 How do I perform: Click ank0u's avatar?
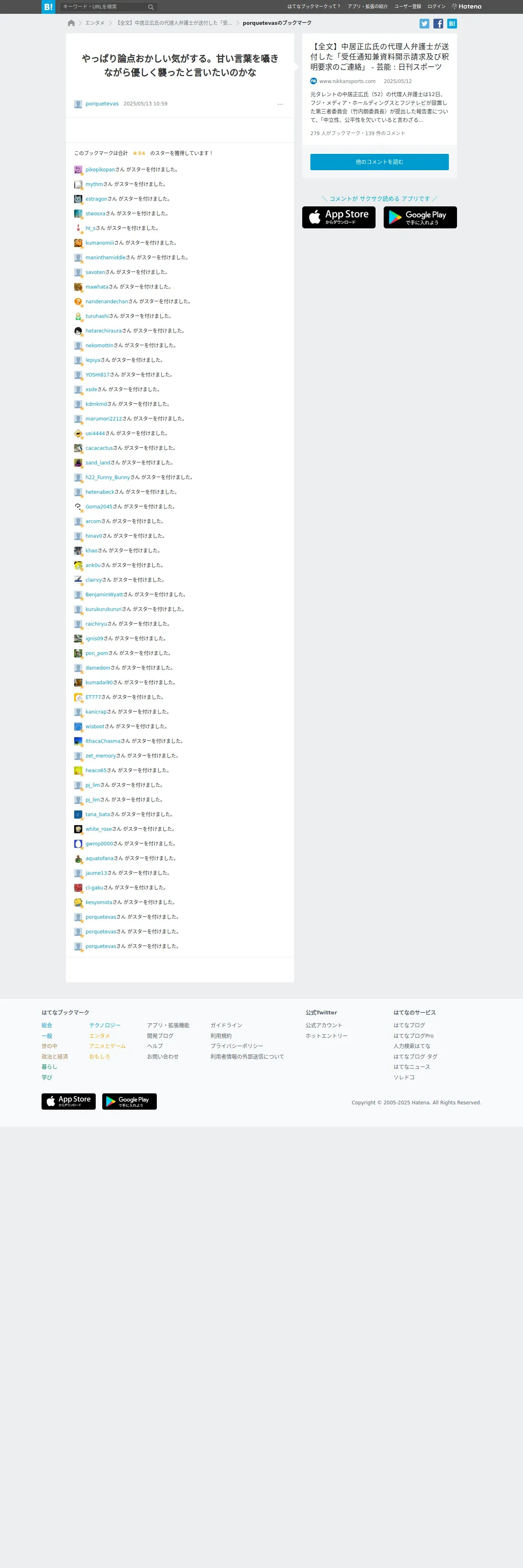click(x=78, y=565)
